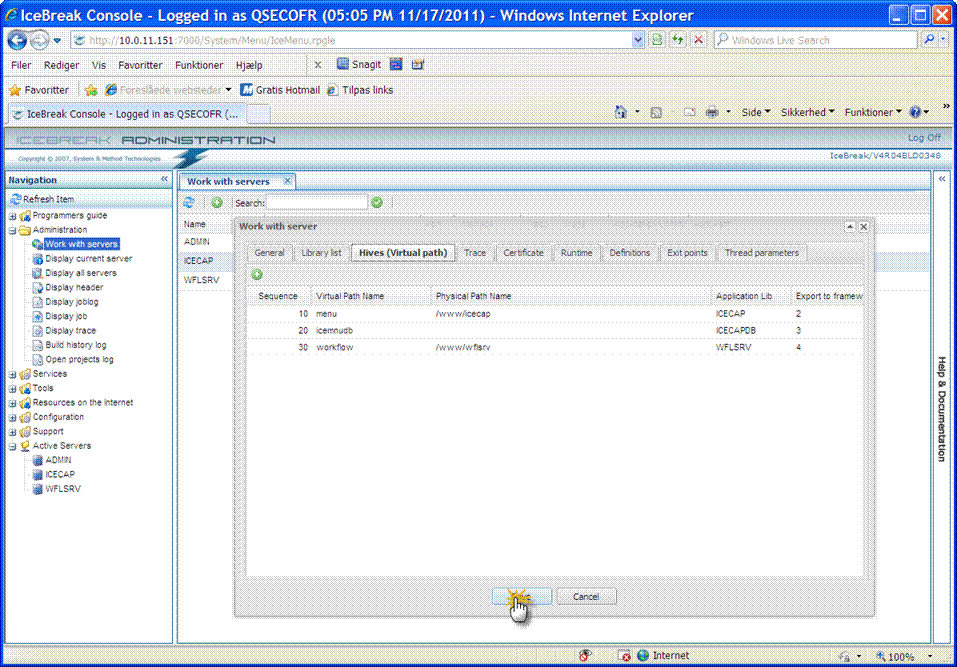
Task: Switch to the Certificate tab
Action: 523,253
